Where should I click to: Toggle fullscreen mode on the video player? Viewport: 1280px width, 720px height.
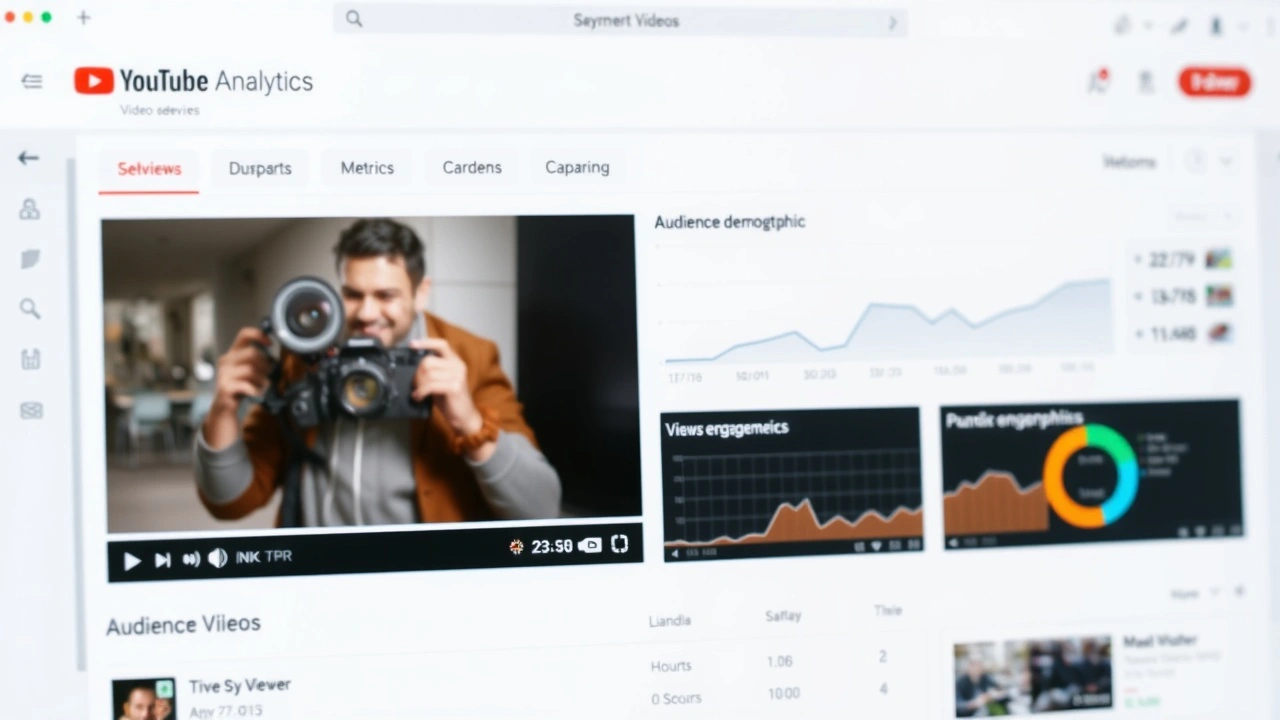pos(619,545)
